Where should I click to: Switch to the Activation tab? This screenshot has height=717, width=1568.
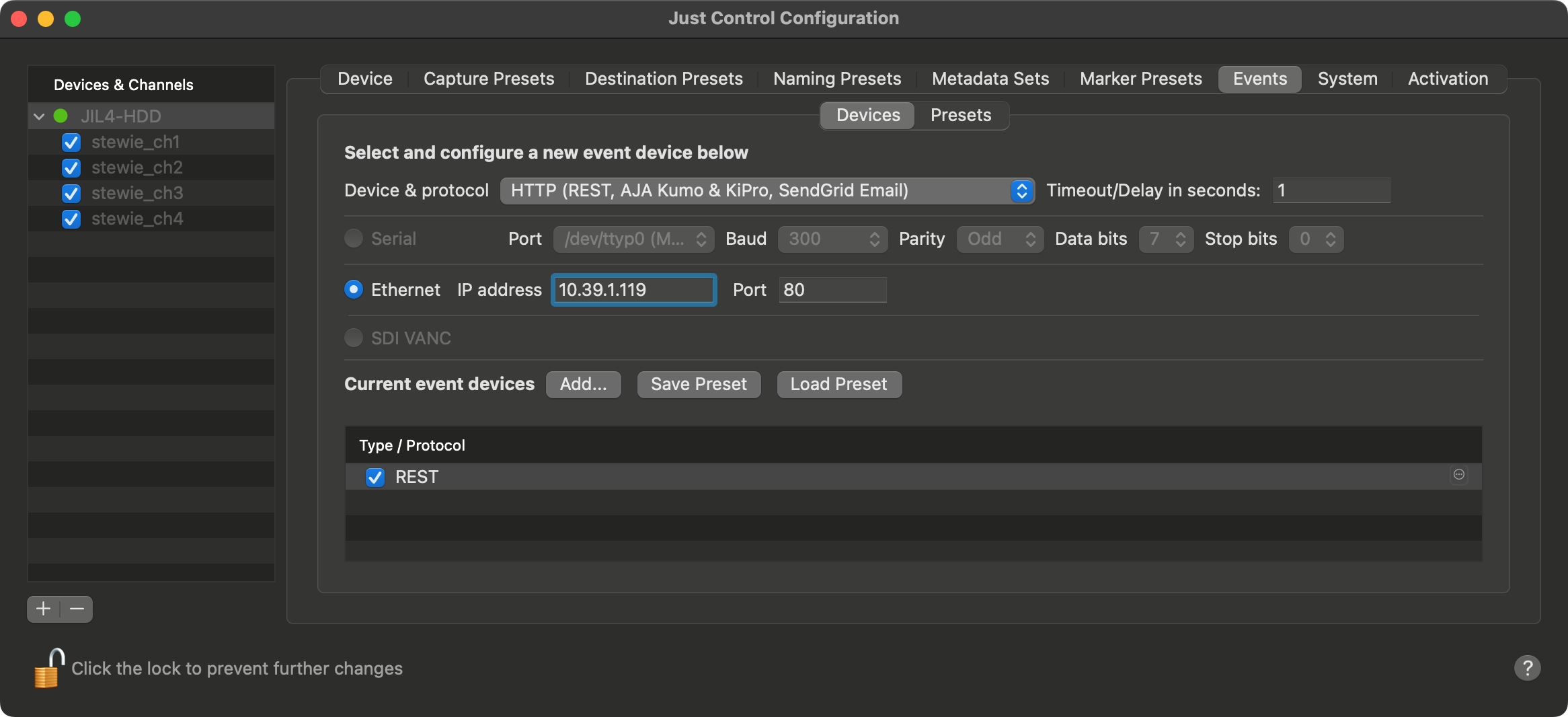click(x=1448, y=79)
